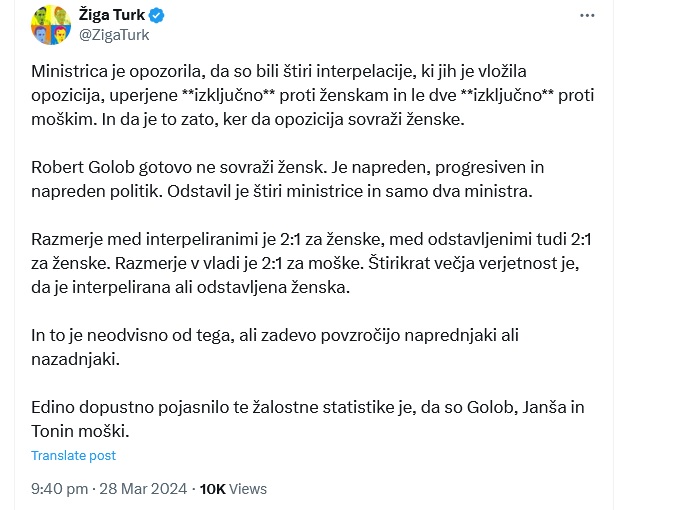This screenshot has width=688, height=510.
Task: Click the green top-left face in avatar
Action: [41, 15]
